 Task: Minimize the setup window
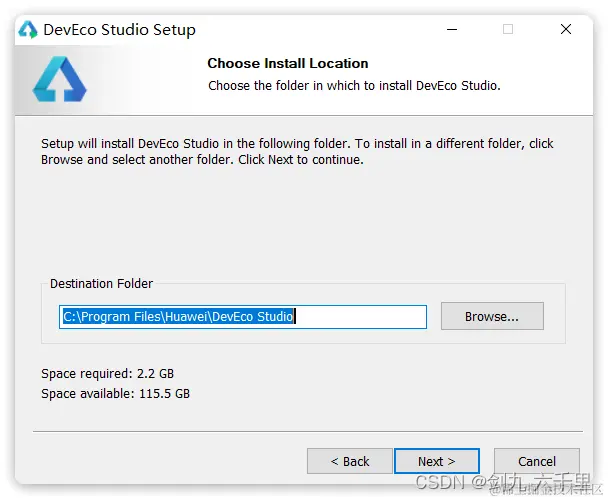pos(452,29)
